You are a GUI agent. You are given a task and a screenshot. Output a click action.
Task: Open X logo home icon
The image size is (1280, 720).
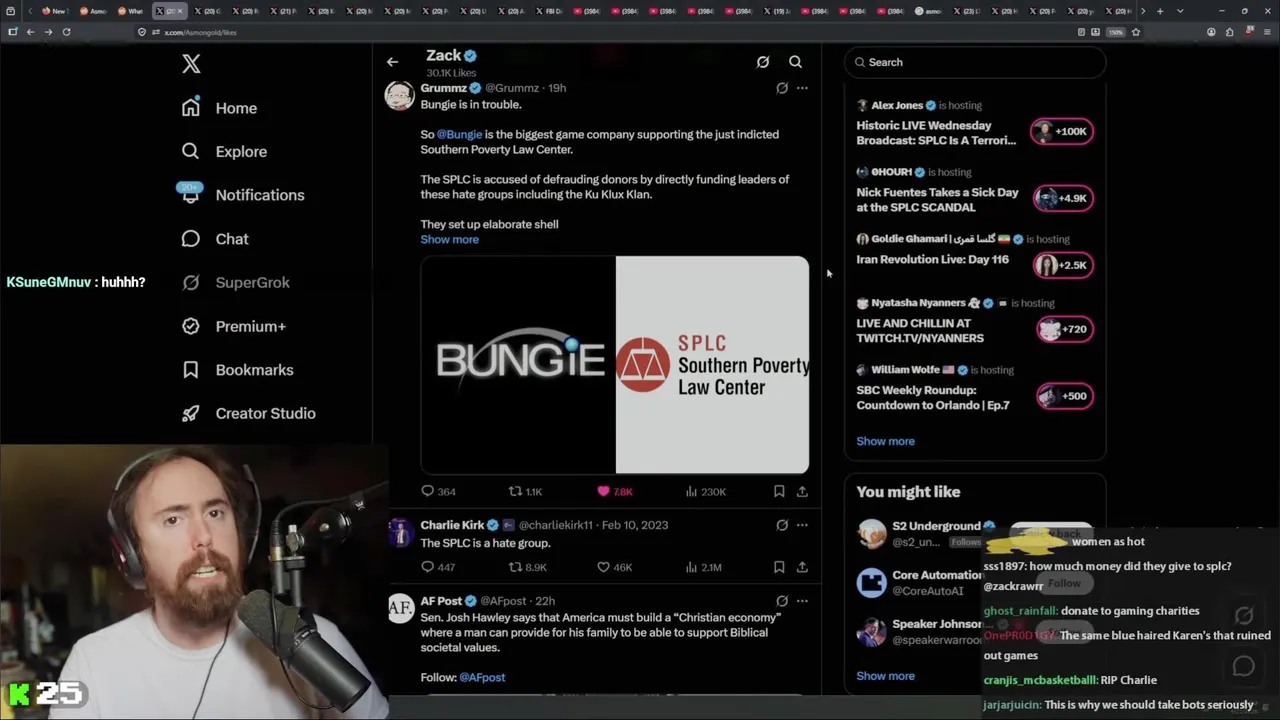click(x=191, y=64)
